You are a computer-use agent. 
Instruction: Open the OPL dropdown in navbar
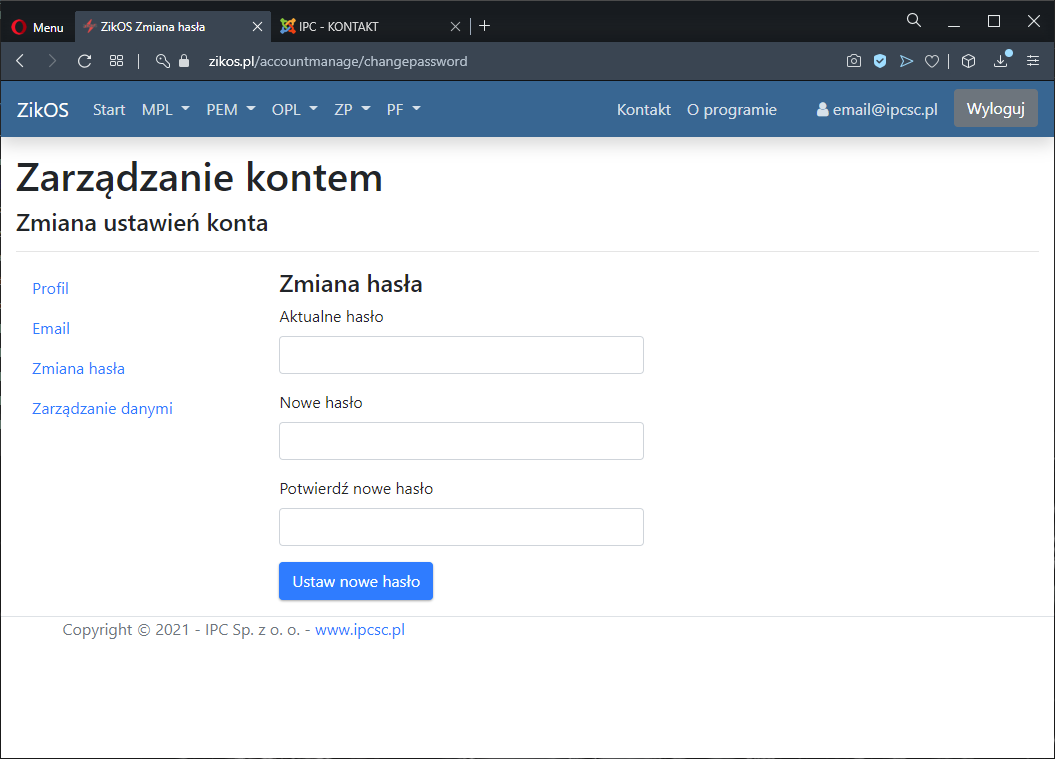pos(294,110)
